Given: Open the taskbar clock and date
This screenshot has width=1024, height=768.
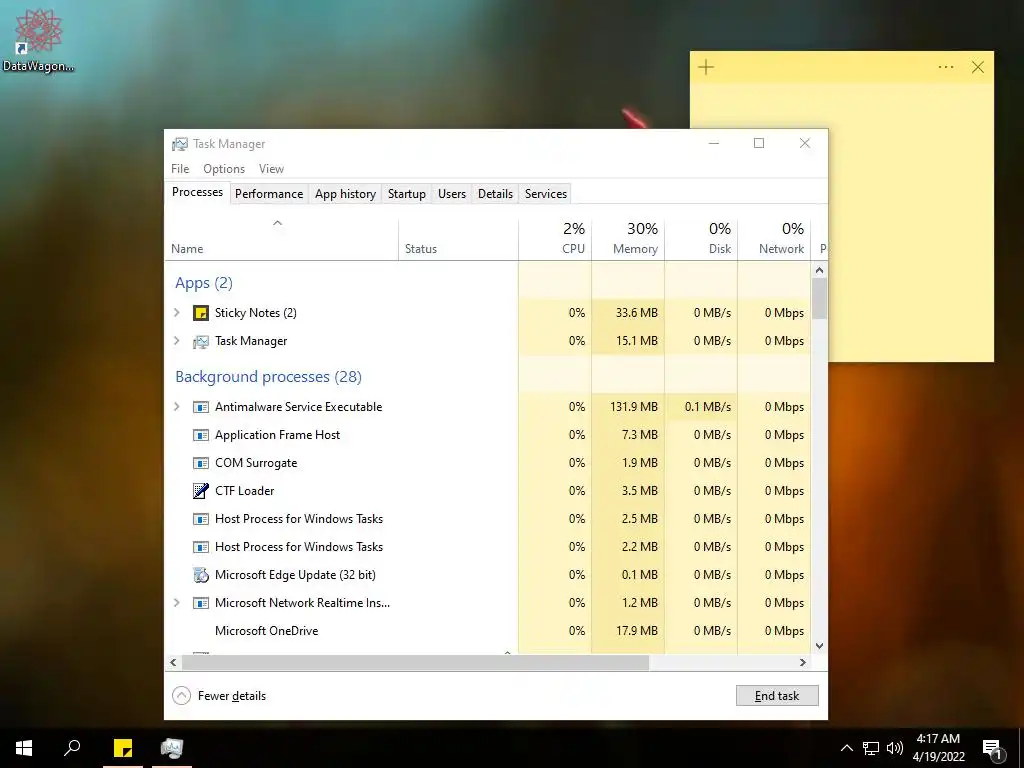Looking at the screenshot, I should (x=938, y=748).
